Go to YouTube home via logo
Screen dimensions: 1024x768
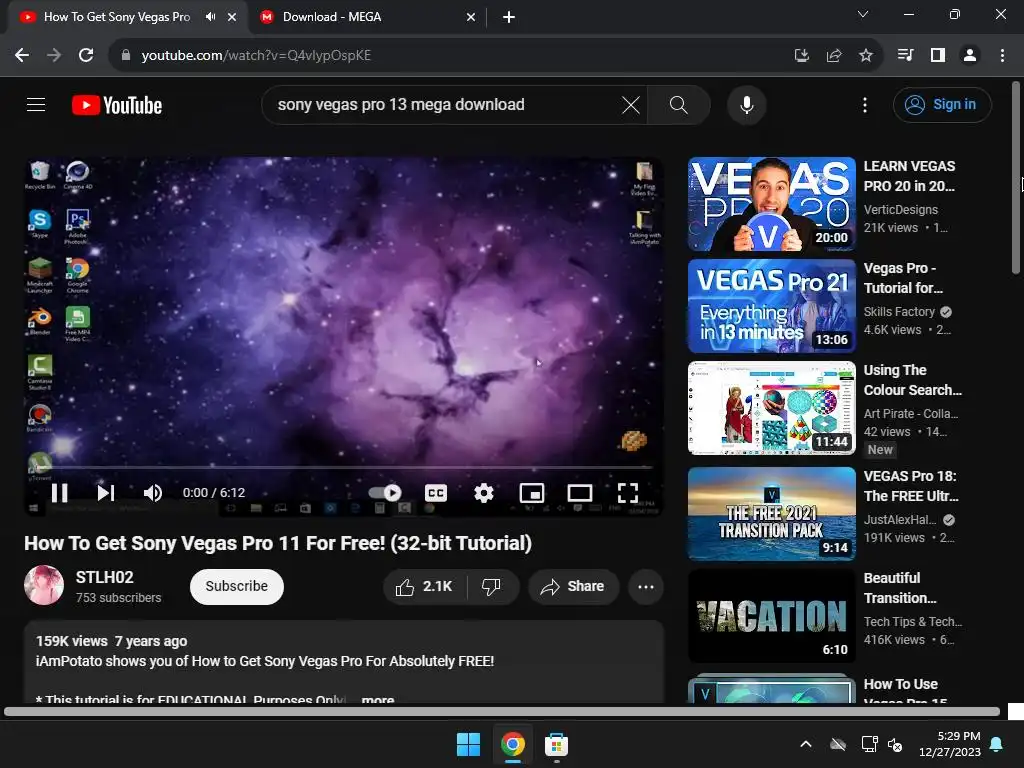117,105
